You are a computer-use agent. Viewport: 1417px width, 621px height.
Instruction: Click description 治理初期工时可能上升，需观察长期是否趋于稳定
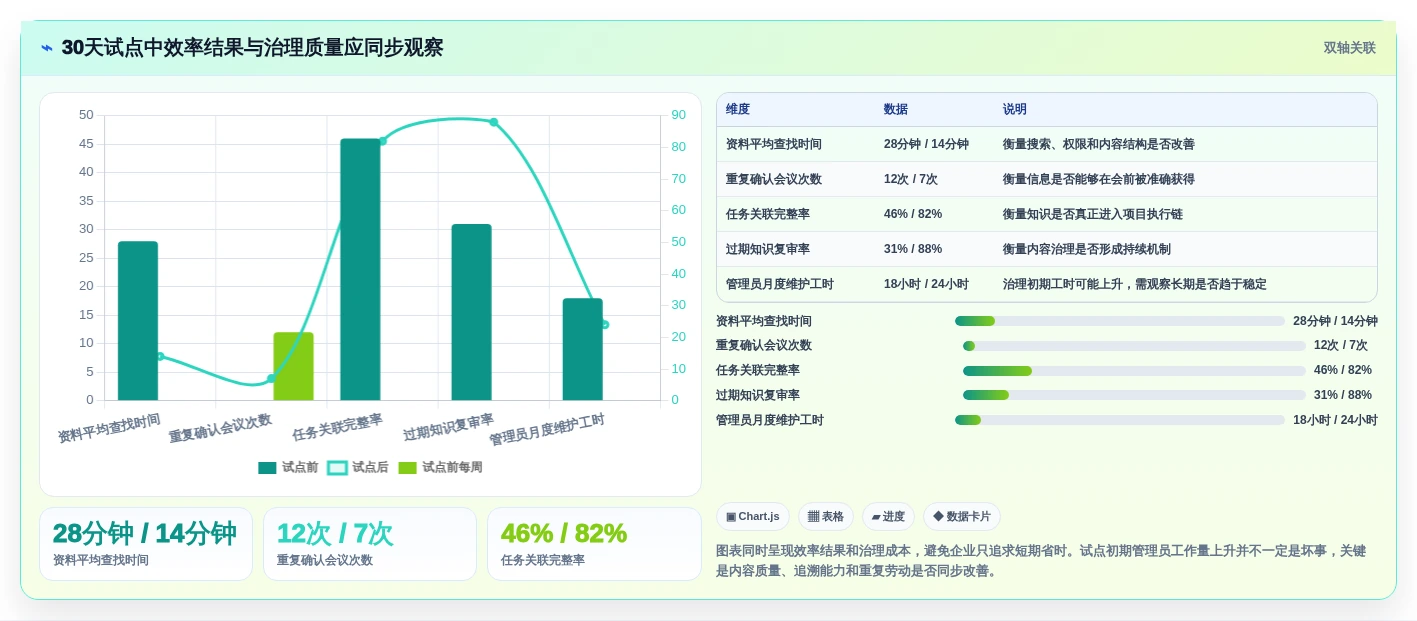coord(1135,284)
